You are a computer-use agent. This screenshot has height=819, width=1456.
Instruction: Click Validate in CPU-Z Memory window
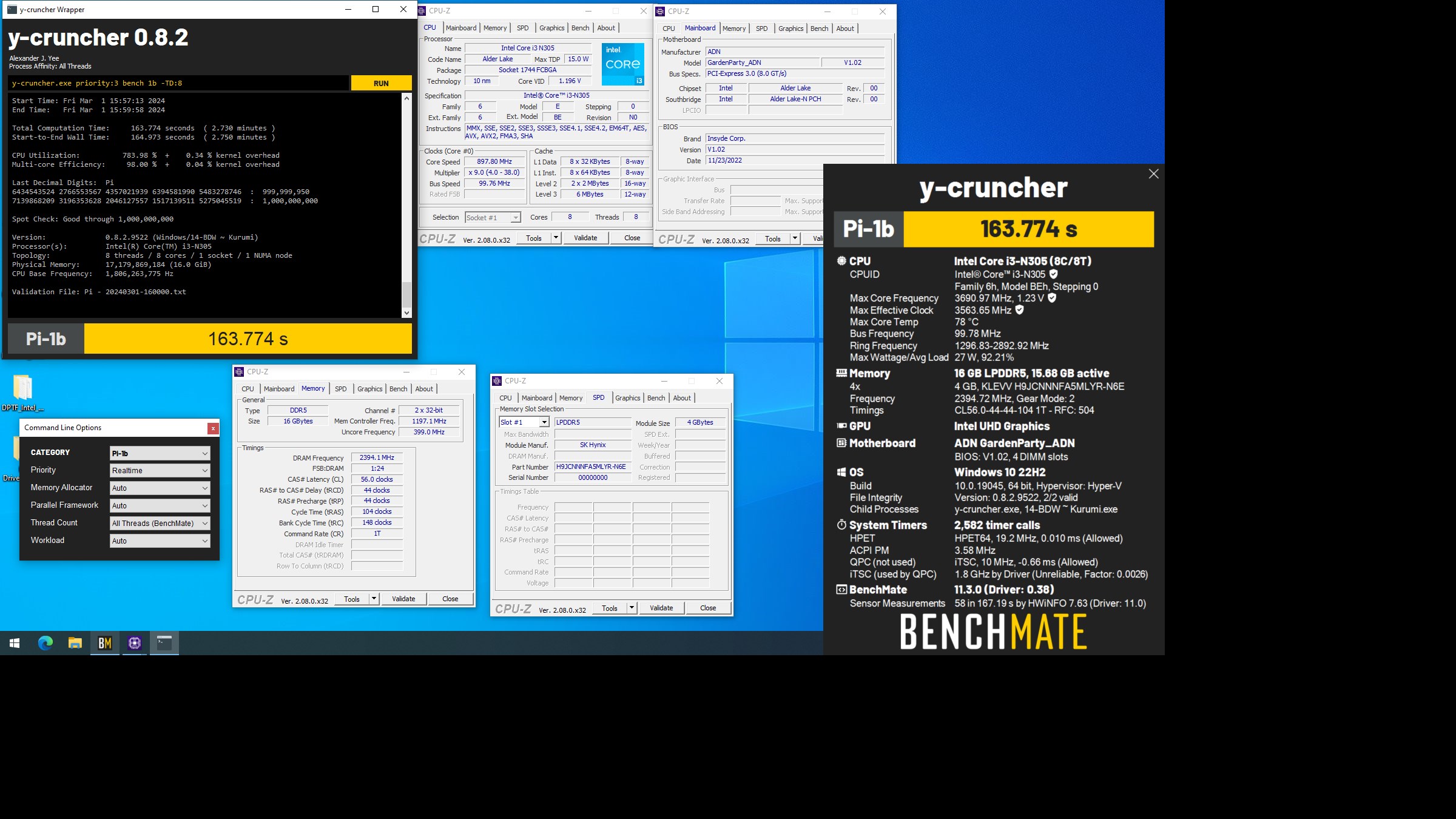click(x=403, y=599)
